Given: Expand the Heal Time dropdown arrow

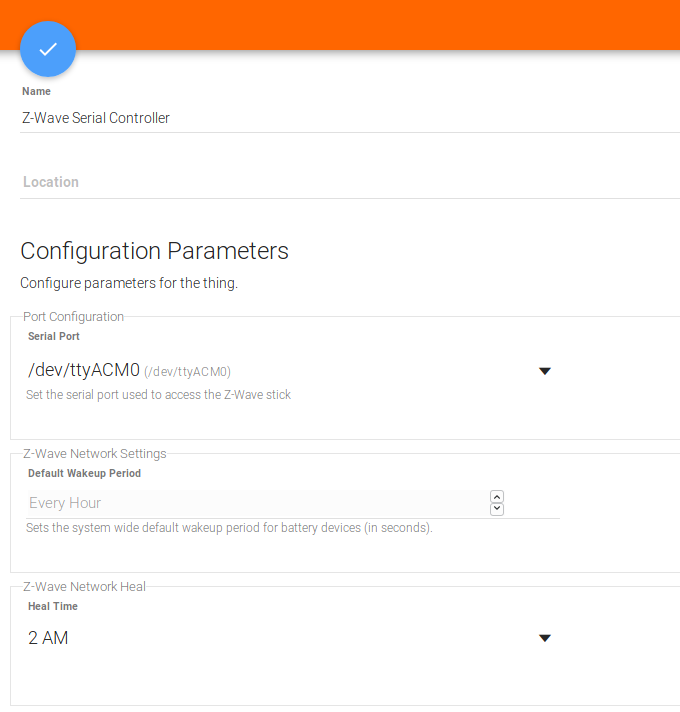Looking at the screenshot, I should (545, 638).
